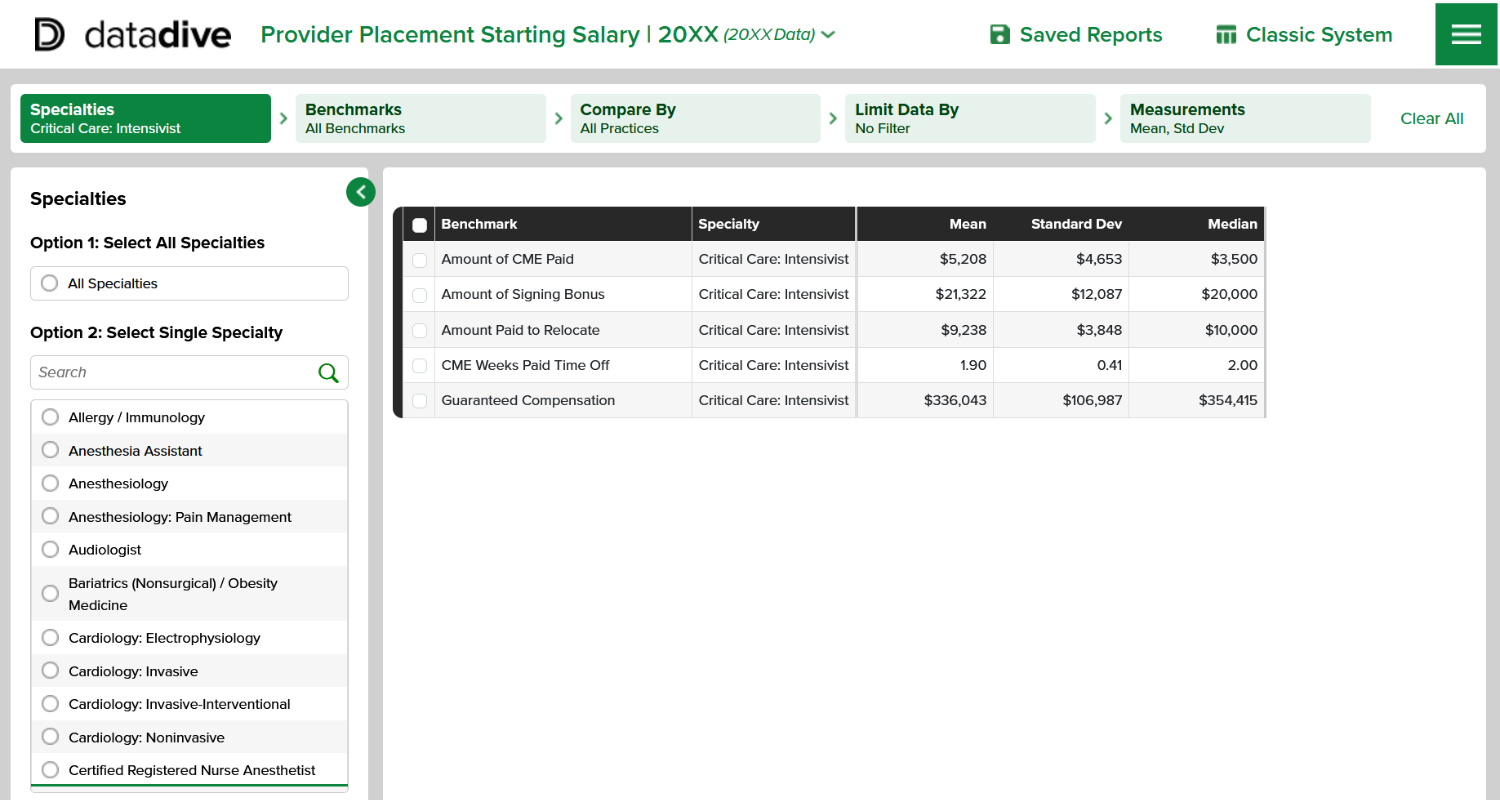Click the Saved Reports floppy disk icon
Image resolution: width=1500 pixels, height=800 pixels.
click(x=999, y=35)
